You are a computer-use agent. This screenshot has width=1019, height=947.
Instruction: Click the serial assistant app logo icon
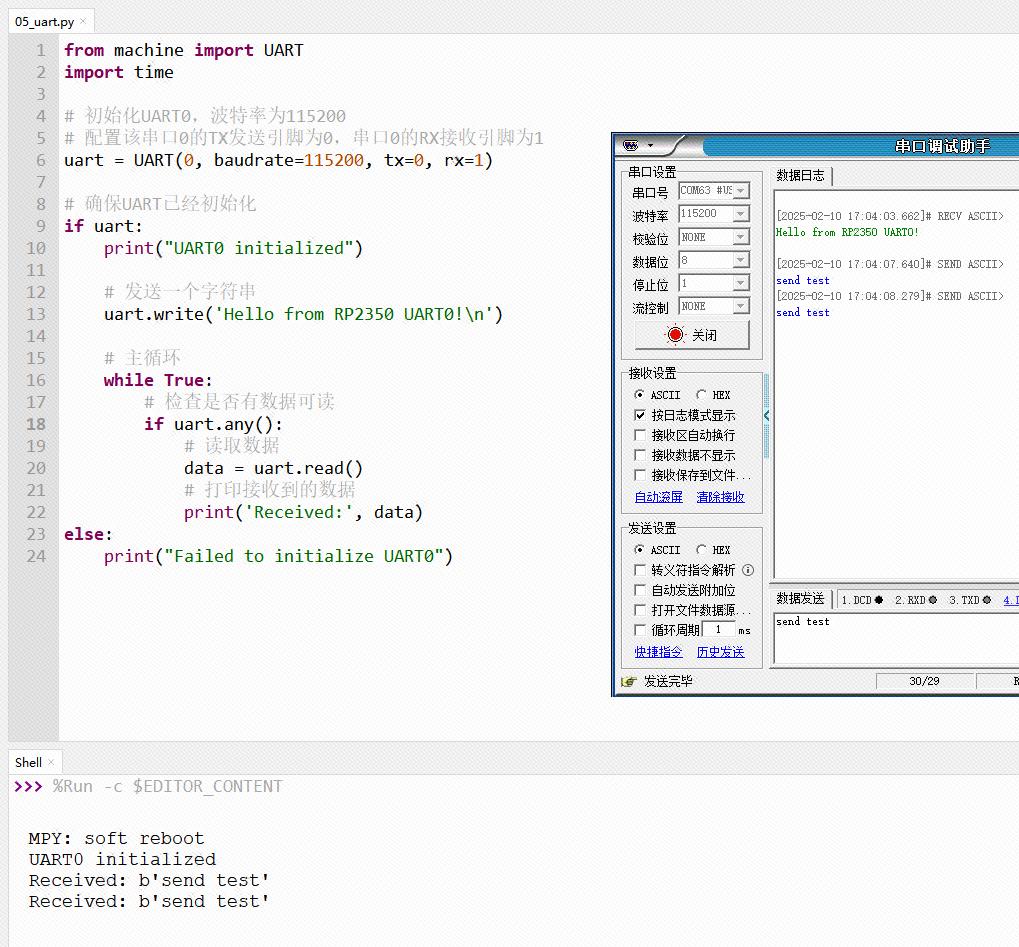(630, 145)
